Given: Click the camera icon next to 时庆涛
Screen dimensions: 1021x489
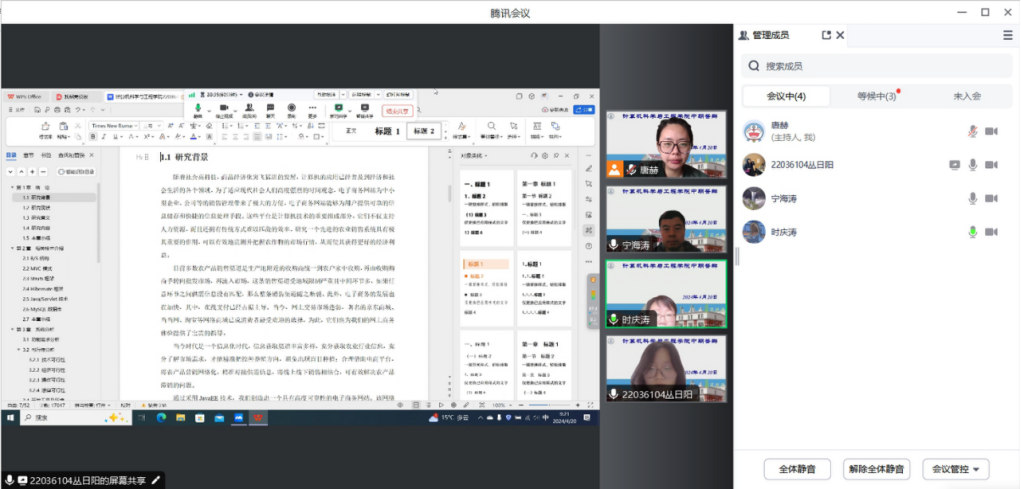Looking at the screenshot, I should [991, 232].
